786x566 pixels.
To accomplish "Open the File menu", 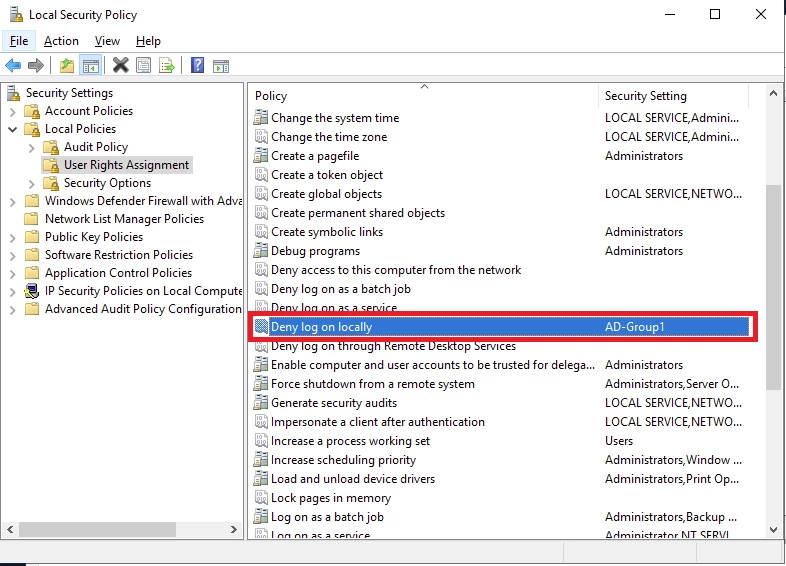I will pos(19,41).
